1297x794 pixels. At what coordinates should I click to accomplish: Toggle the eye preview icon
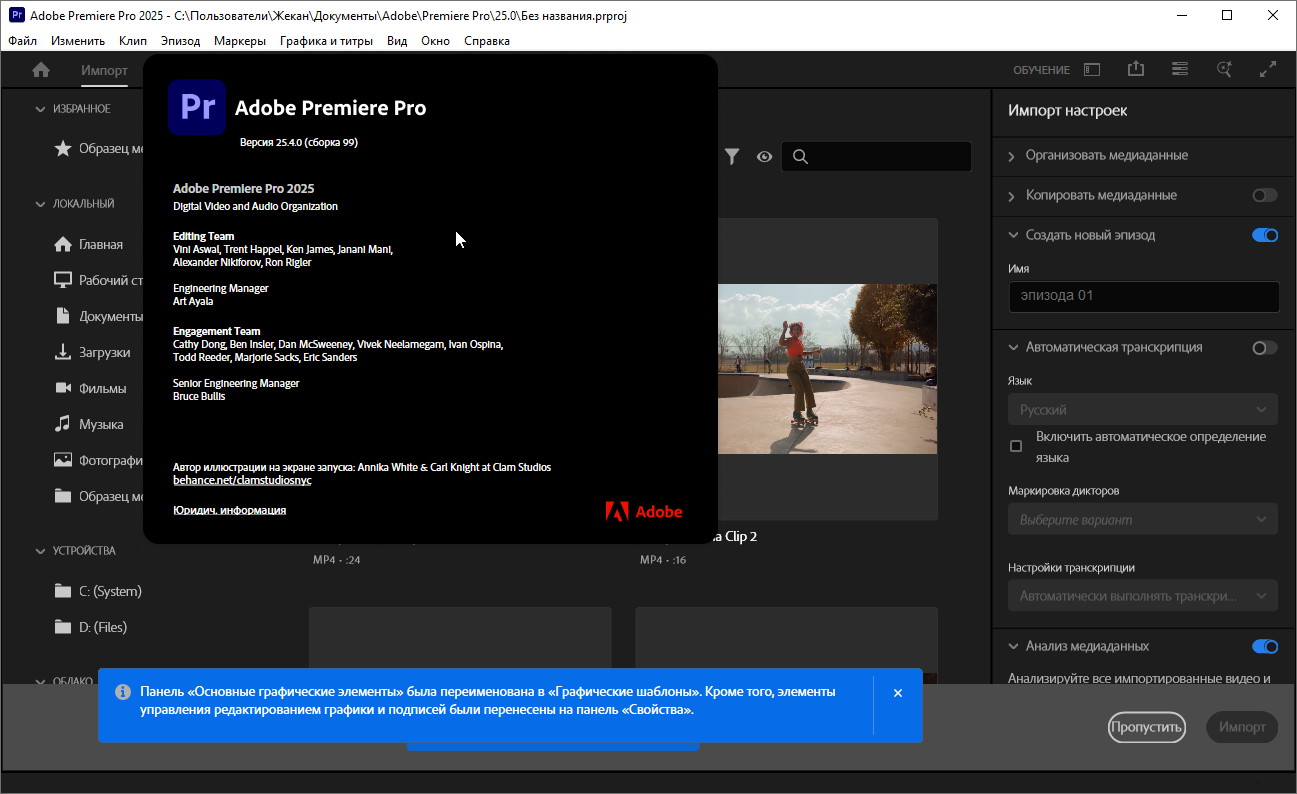pos(764,156)
